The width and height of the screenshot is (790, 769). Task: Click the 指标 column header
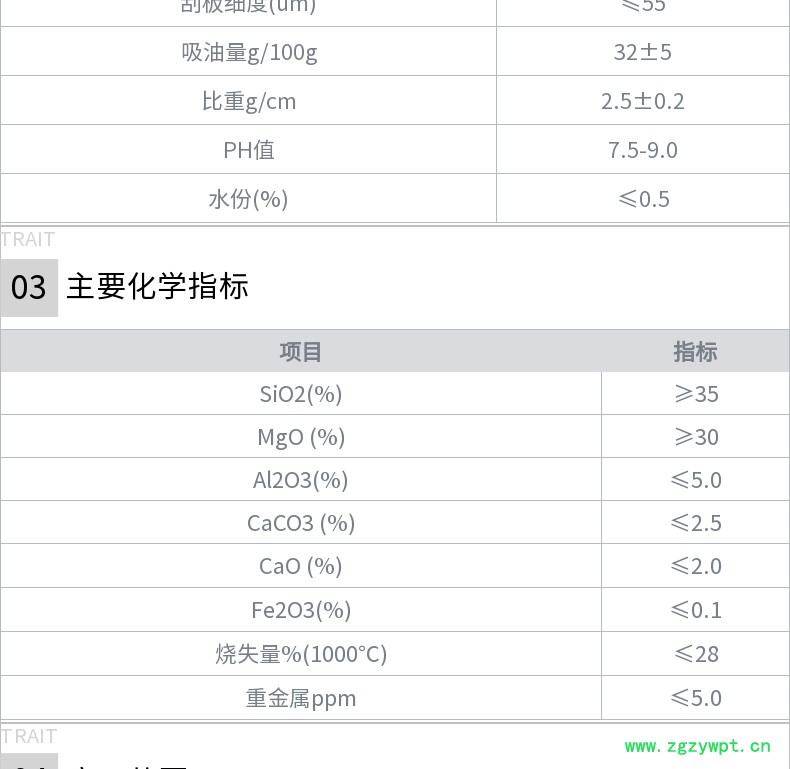tap(695, 352)
